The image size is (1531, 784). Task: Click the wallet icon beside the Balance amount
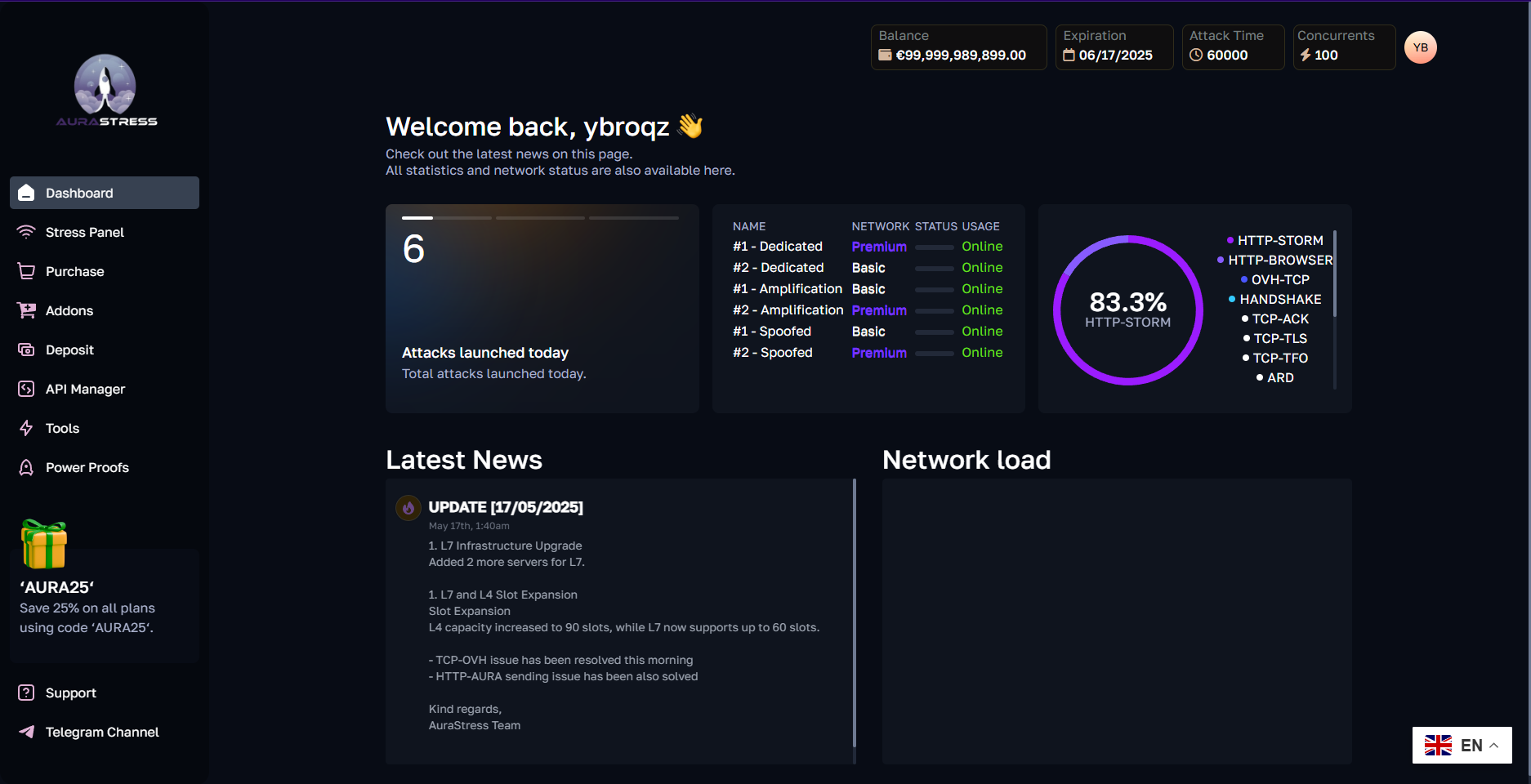point(885,55)
